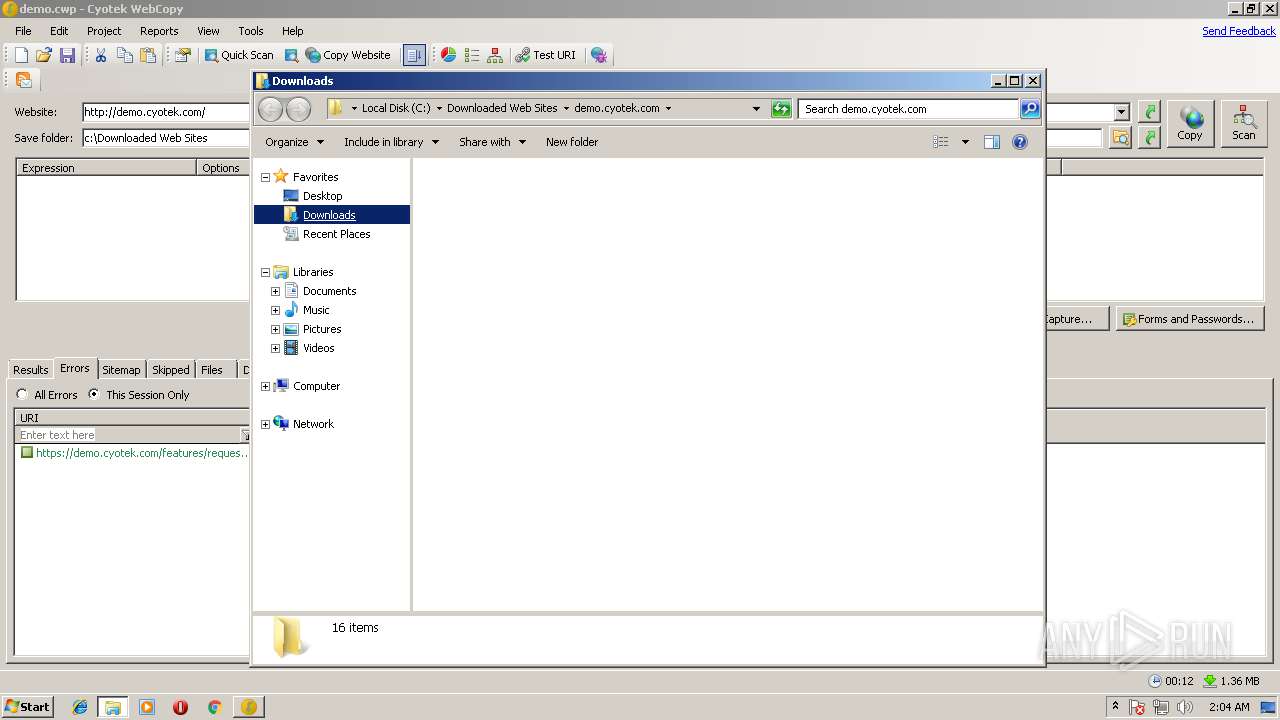This screenshot has height=720, width=1280.
Task: Open the Project menu
Action: click(104, 31)
